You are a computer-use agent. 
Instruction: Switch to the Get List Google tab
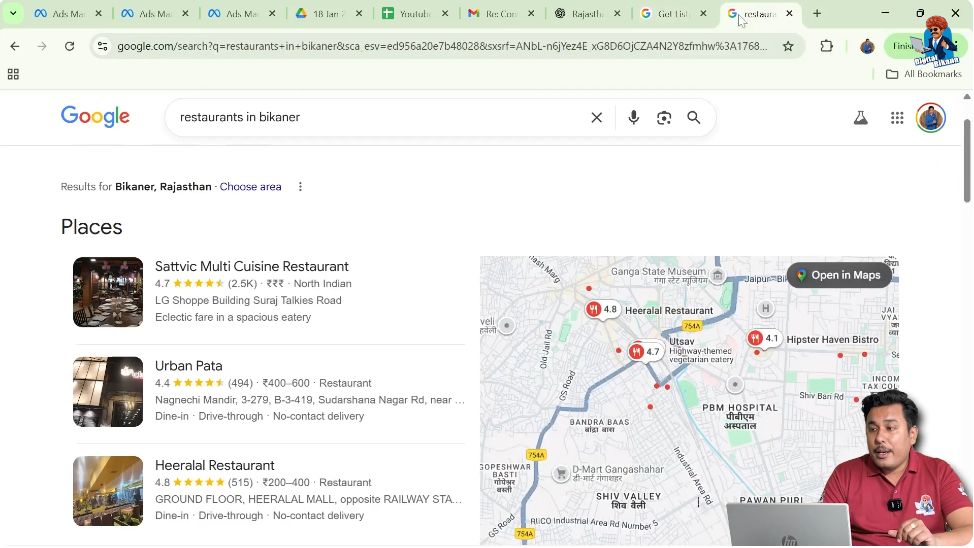pos(673,13)
